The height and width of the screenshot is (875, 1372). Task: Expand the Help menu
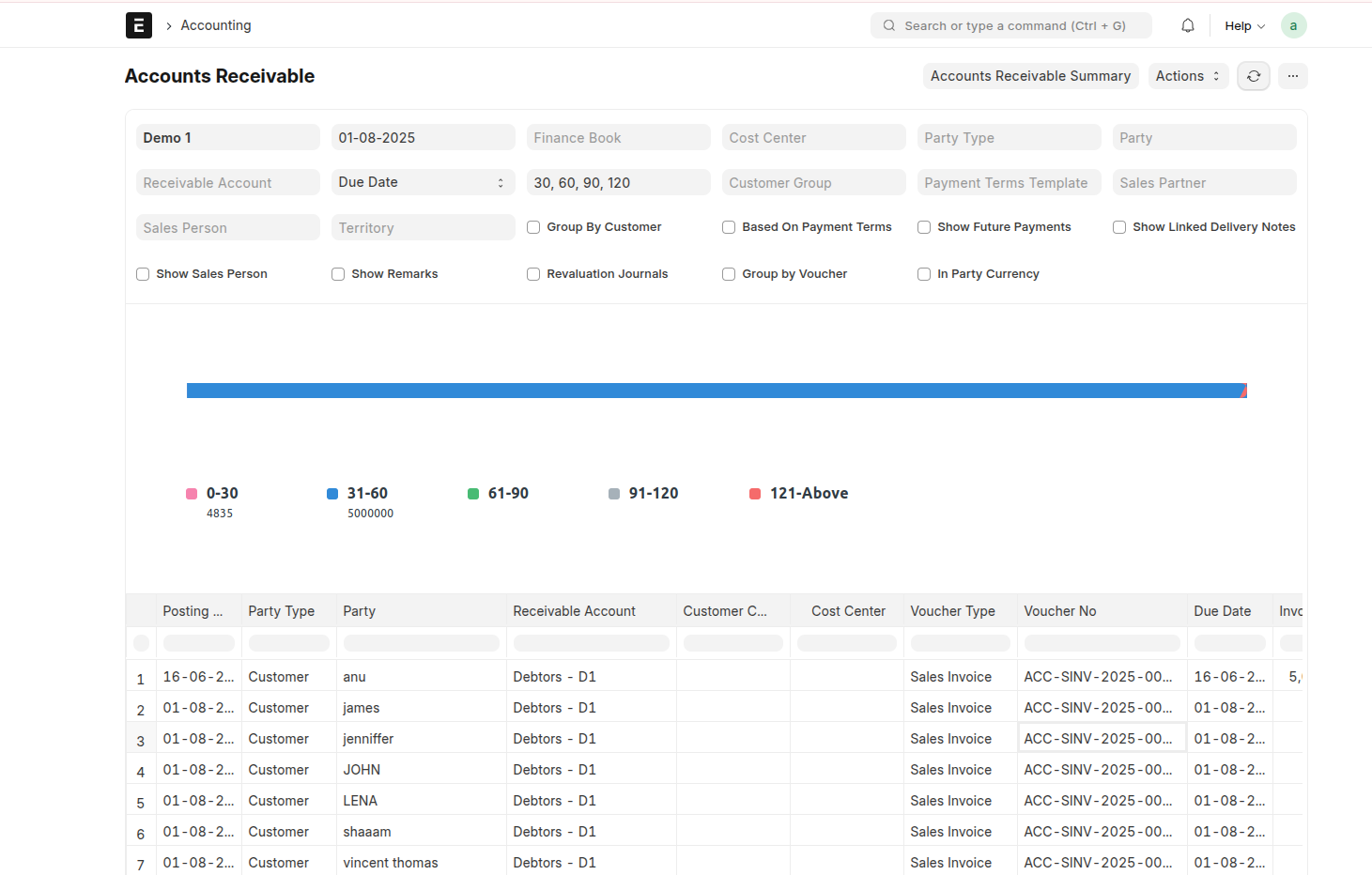point(1243,25)
